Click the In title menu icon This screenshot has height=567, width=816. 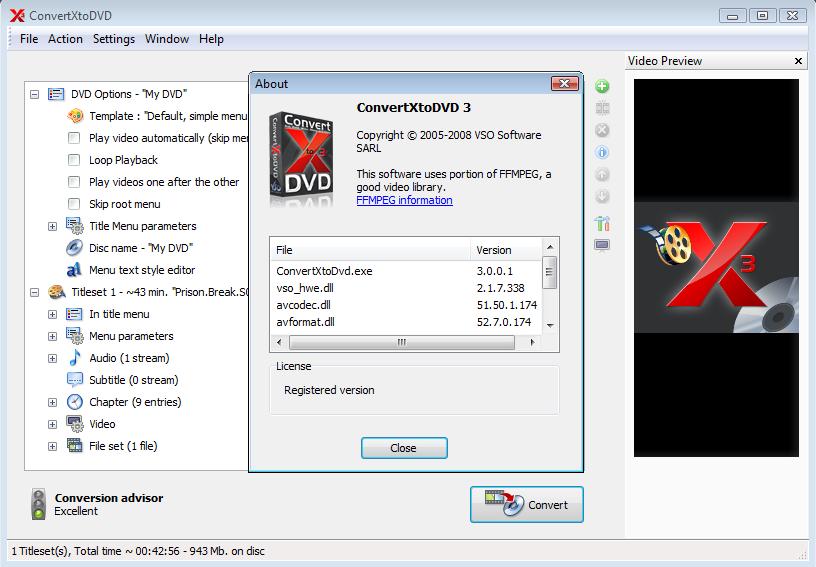tap(74, 314)
